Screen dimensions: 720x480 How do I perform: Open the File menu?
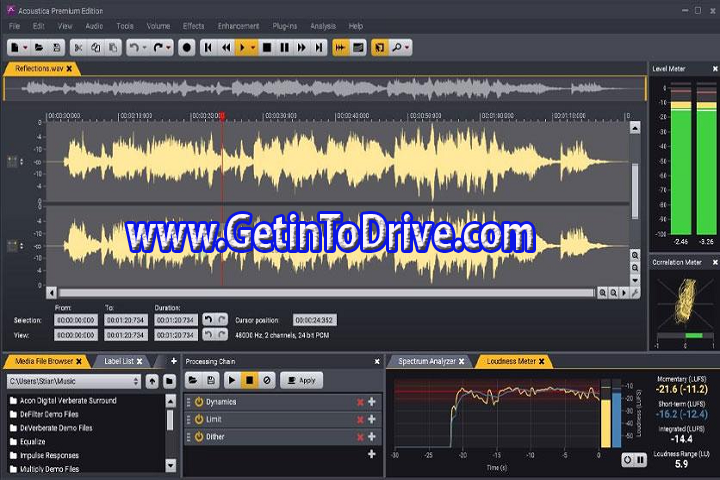click(x=15, y=26)
